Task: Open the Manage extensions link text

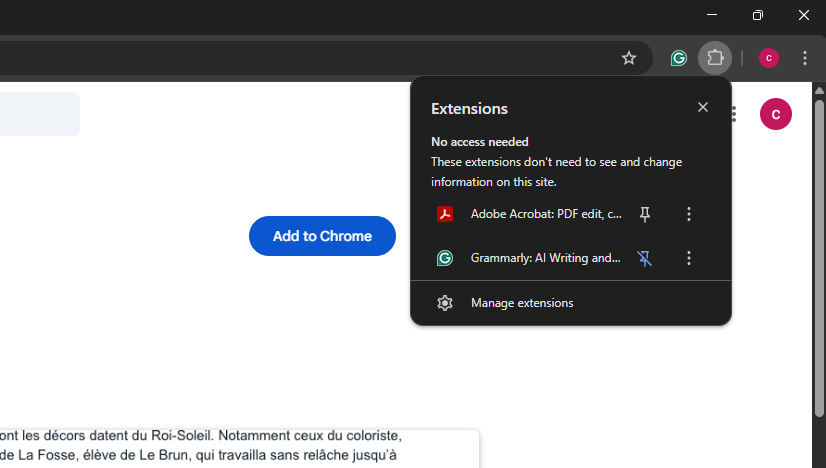Action: 522,303
